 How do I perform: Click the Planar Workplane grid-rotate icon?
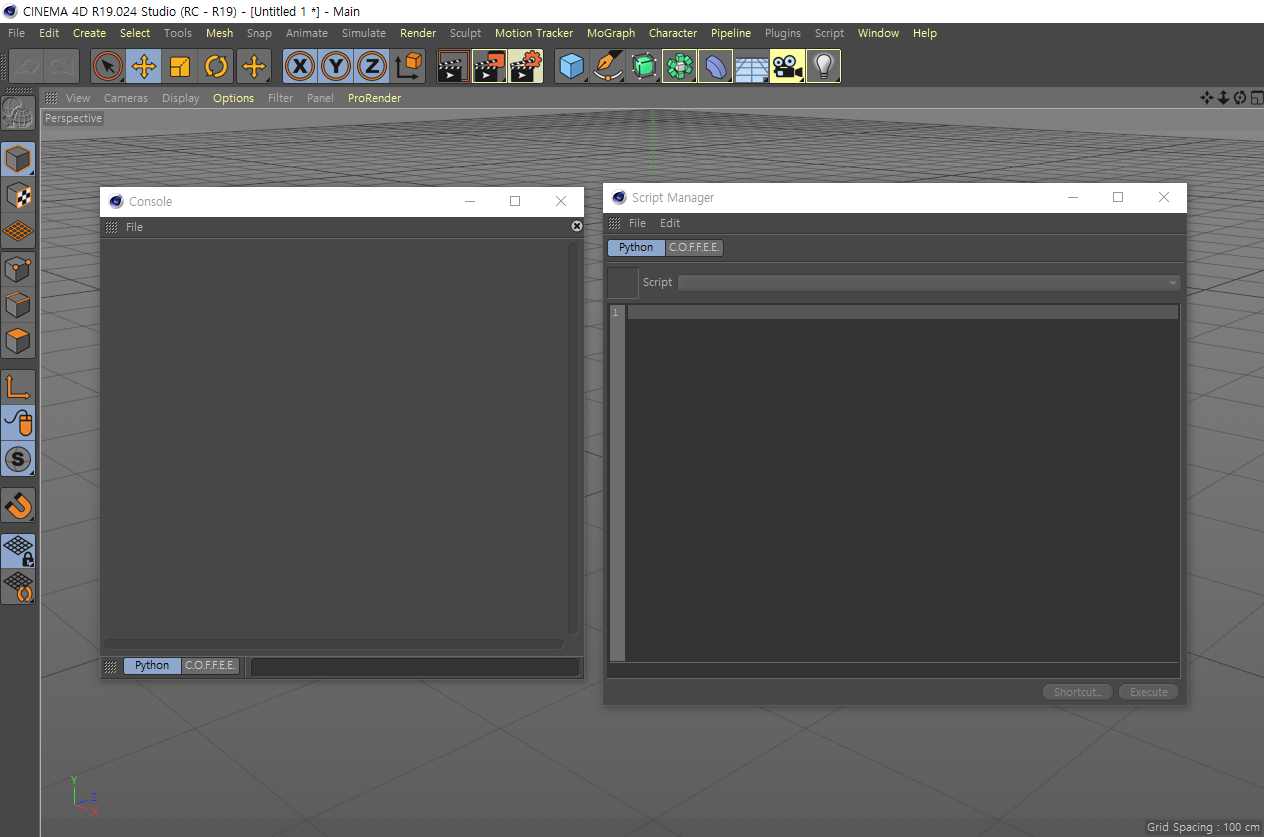point(18,587)
